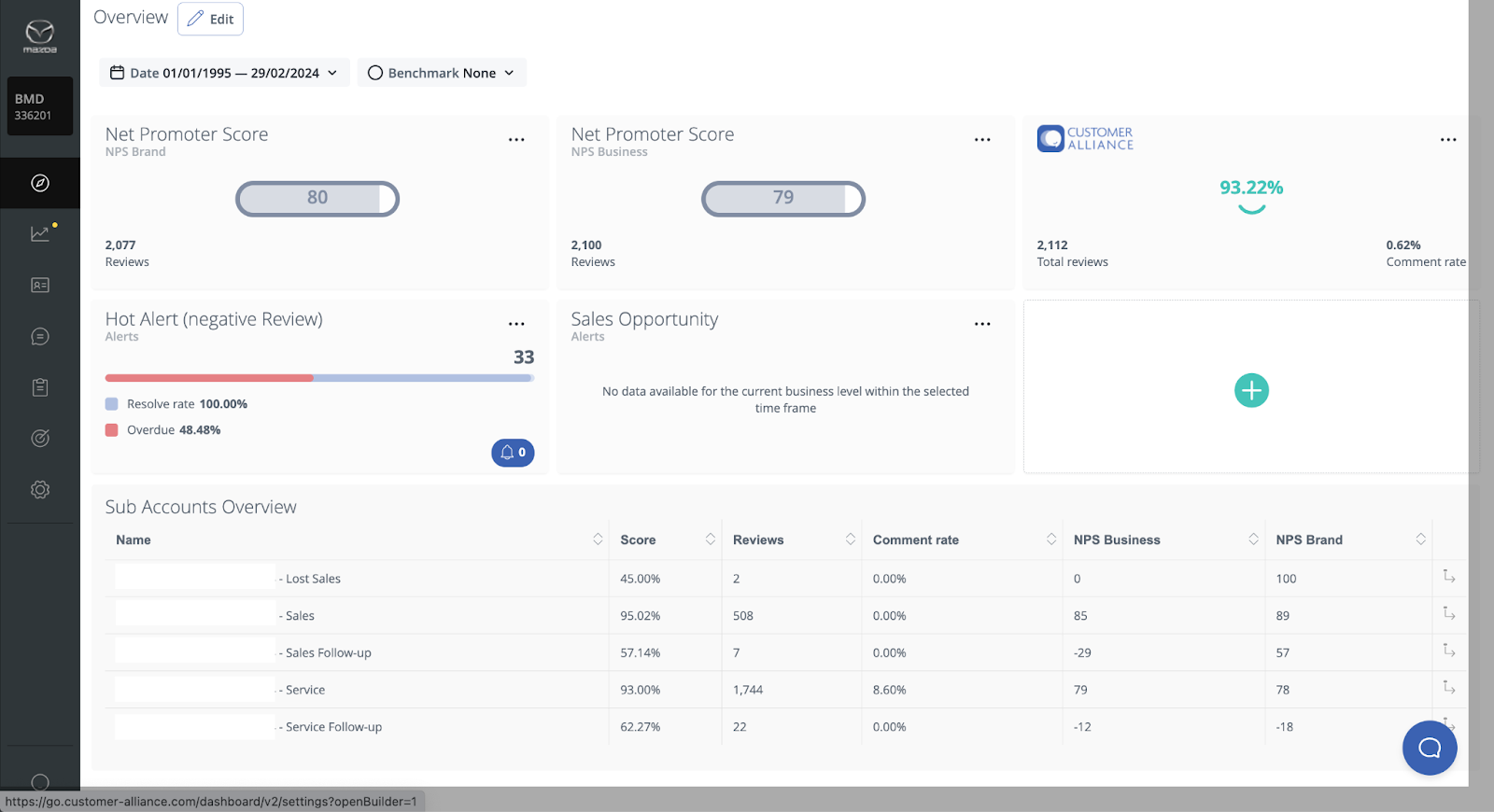
Task: Open the Sales sub account arrow
Action: (1449, 613)
